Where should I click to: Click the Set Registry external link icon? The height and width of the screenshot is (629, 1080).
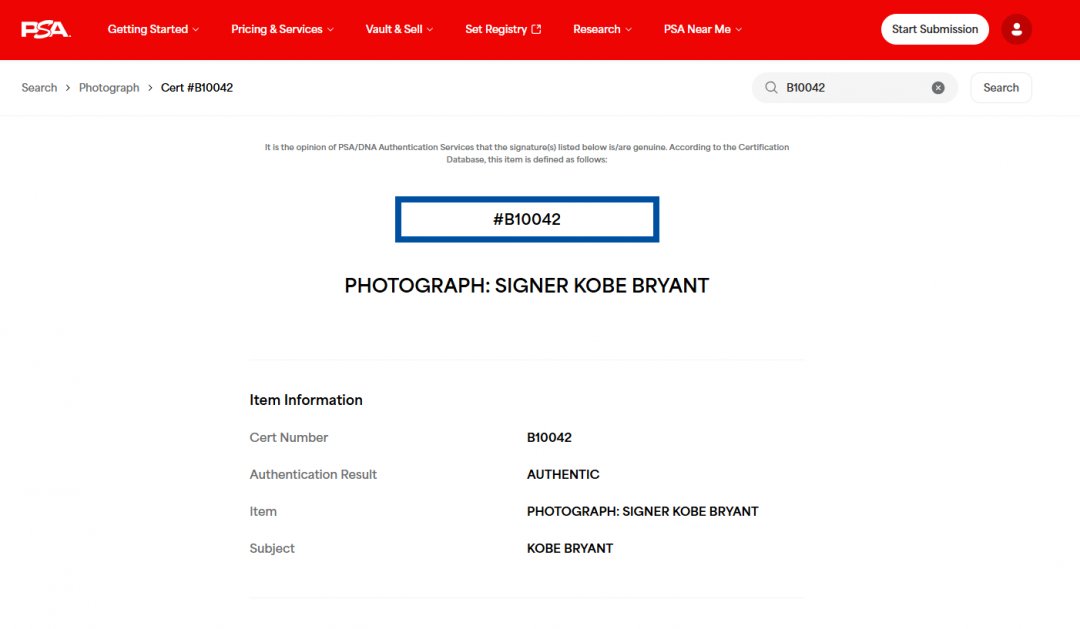point(537,29)
